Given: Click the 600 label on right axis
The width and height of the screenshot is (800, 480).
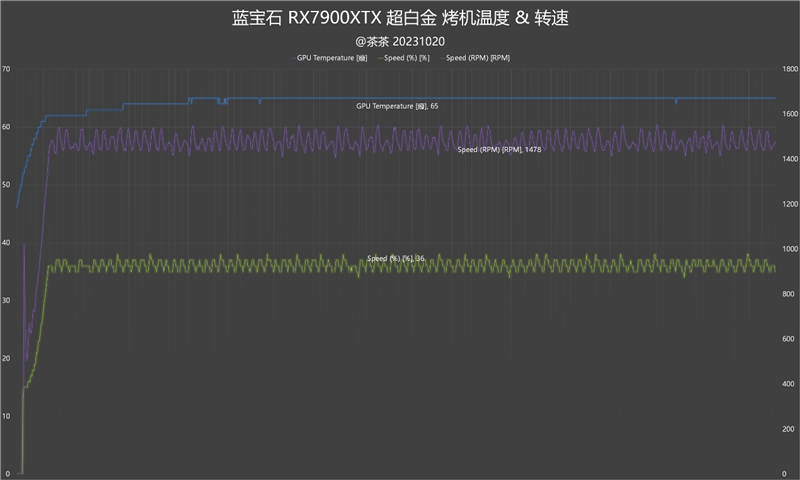Looking at the screenshot, I should (789, 339).
